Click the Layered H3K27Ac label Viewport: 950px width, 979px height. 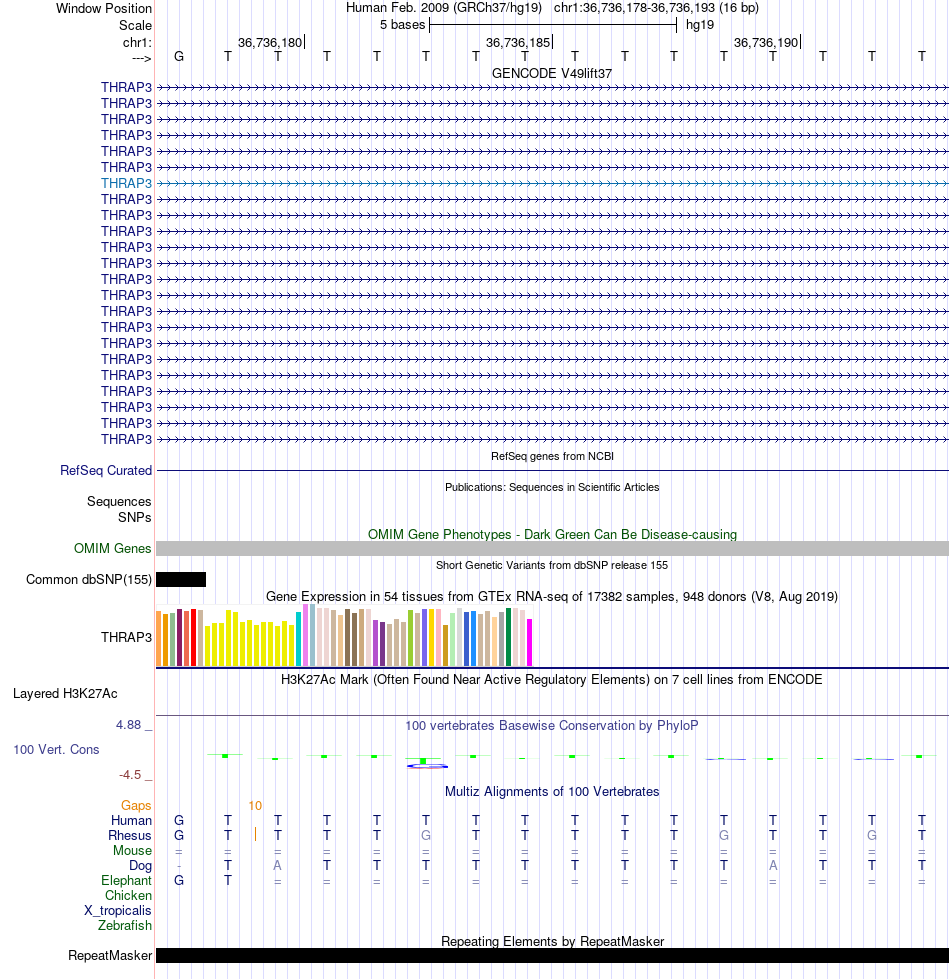[x=66, y=694]
